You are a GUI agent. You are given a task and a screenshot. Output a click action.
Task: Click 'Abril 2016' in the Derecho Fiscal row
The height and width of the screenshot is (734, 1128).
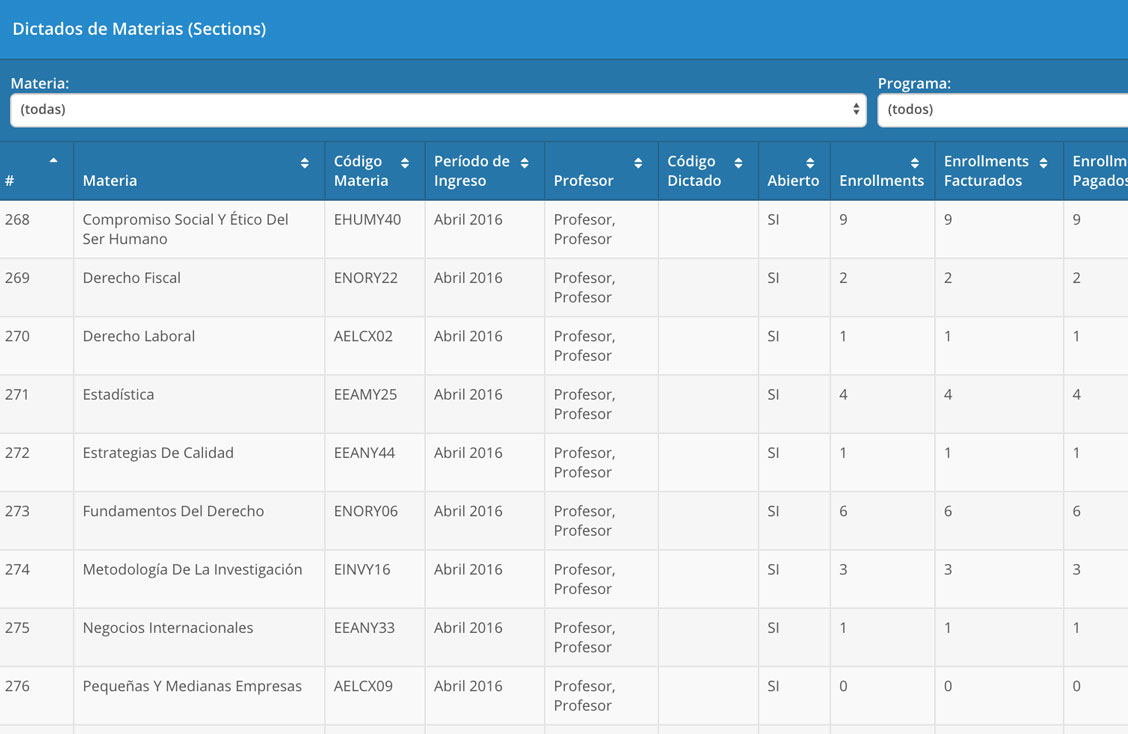point(468,278)
